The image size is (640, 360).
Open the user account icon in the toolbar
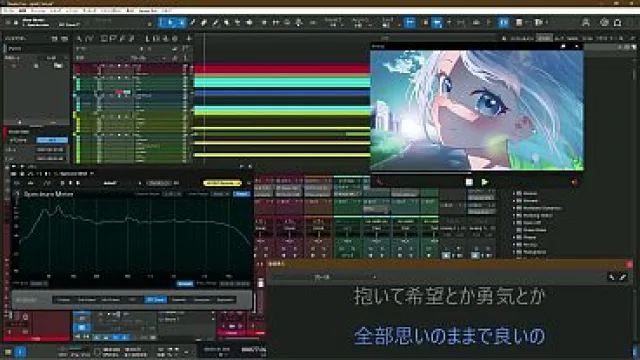[586, 23]
